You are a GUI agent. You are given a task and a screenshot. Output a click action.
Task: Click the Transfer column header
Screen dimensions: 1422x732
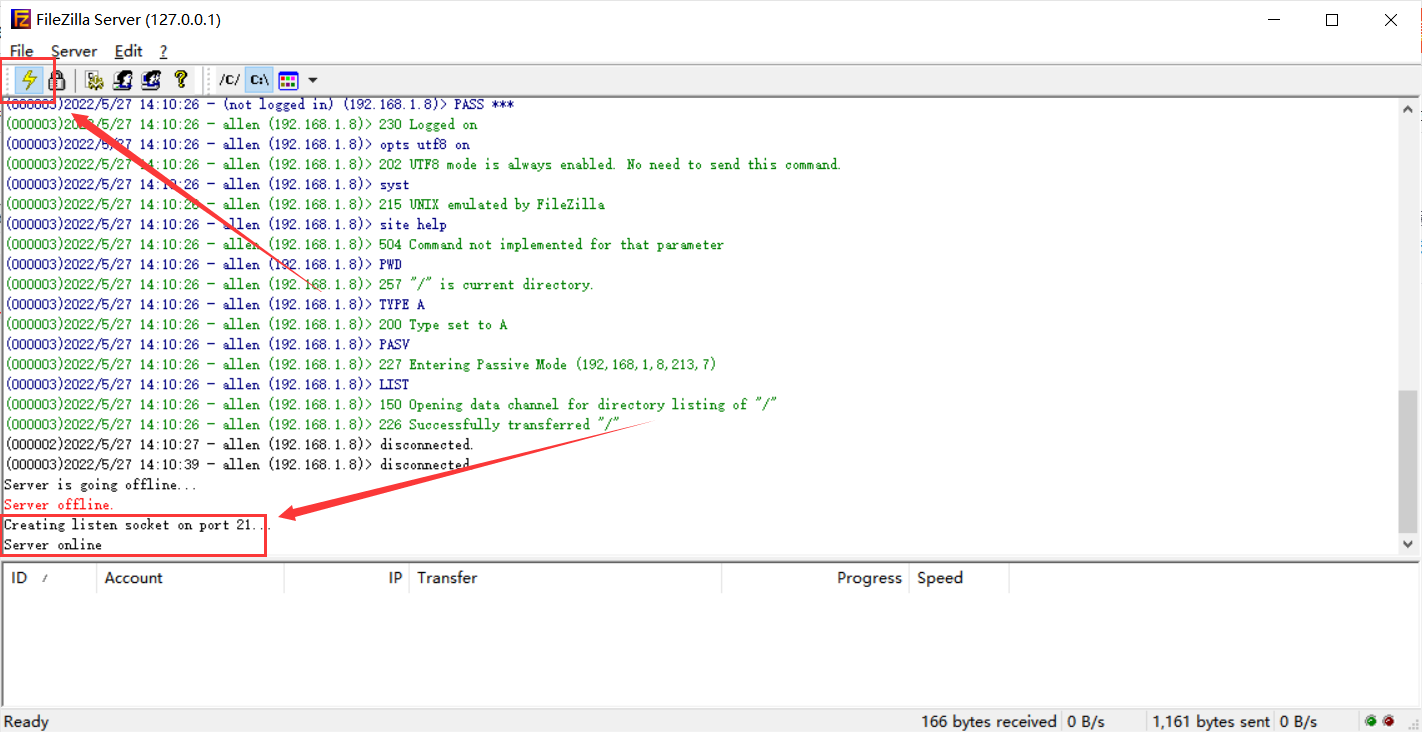click(565, 578)
